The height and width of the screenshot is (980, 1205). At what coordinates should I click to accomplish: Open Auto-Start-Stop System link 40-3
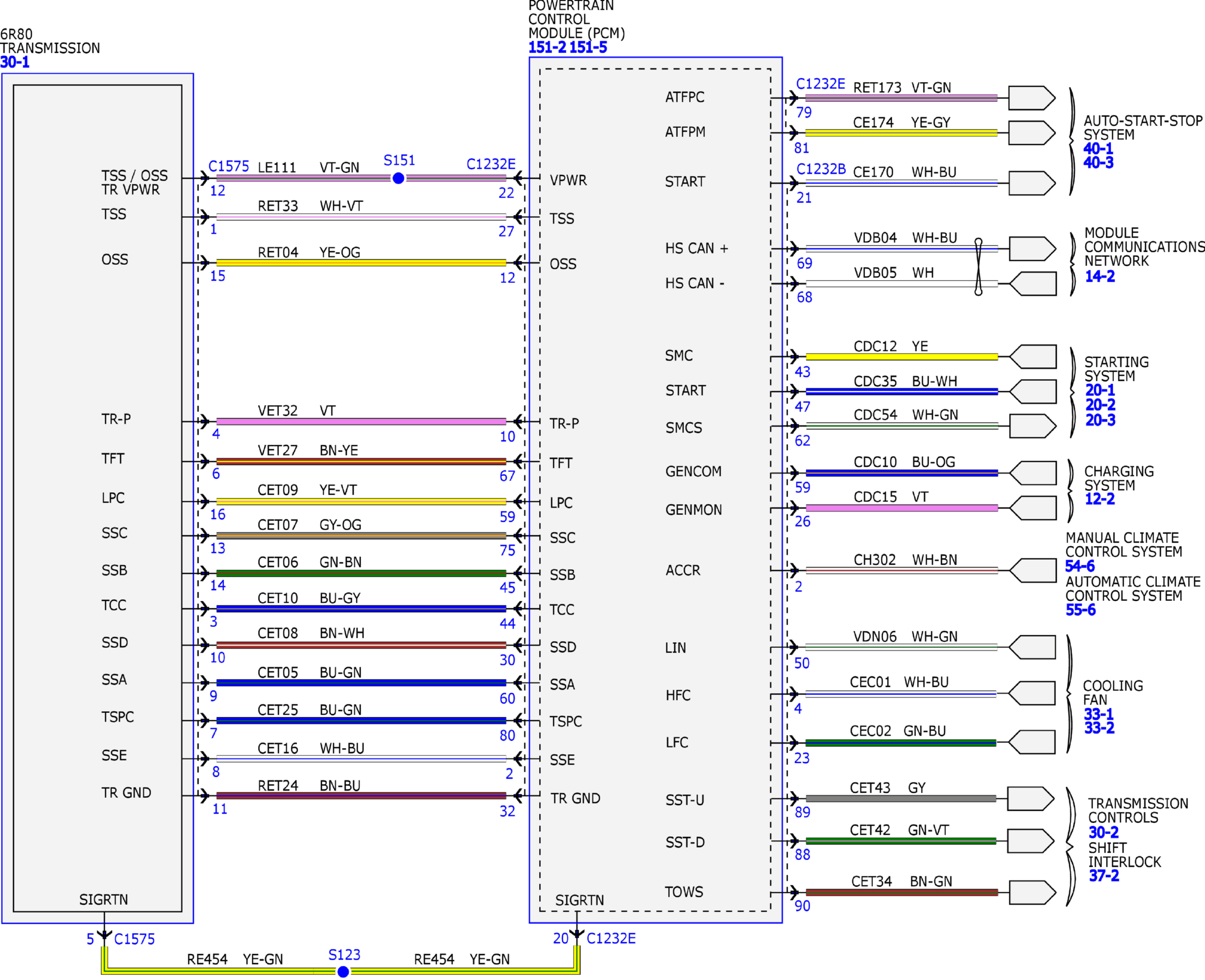[x=1098, y=163]
